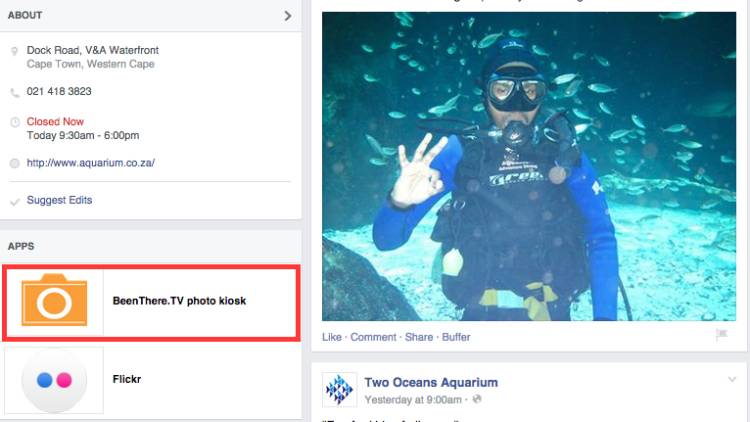Screen dimensions: 750x422
Task: Click the location pin icon
Action: (x=14, y=51)
